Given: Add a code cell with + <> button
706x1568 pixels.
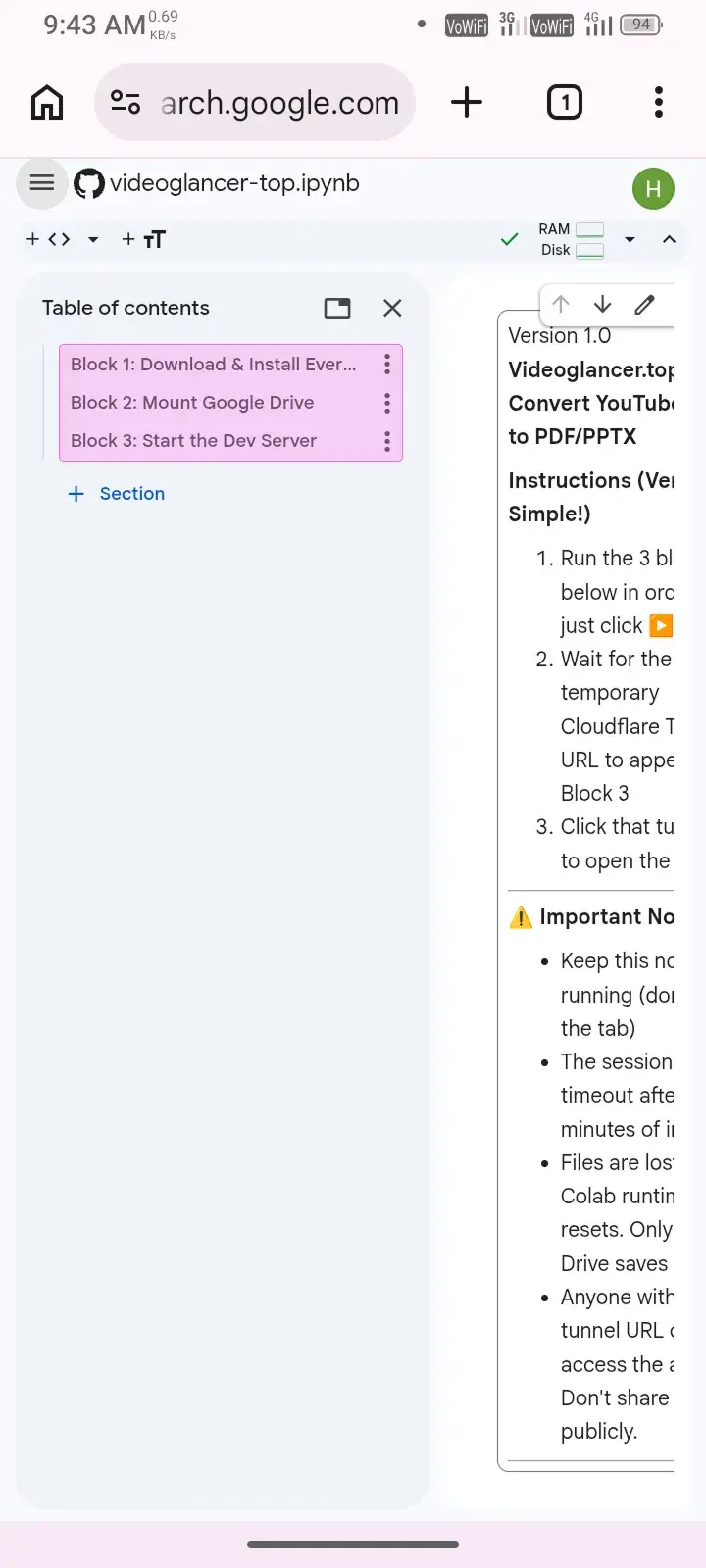Looking at the screenshot, I should pyautogui.click(x=48, y=239).
